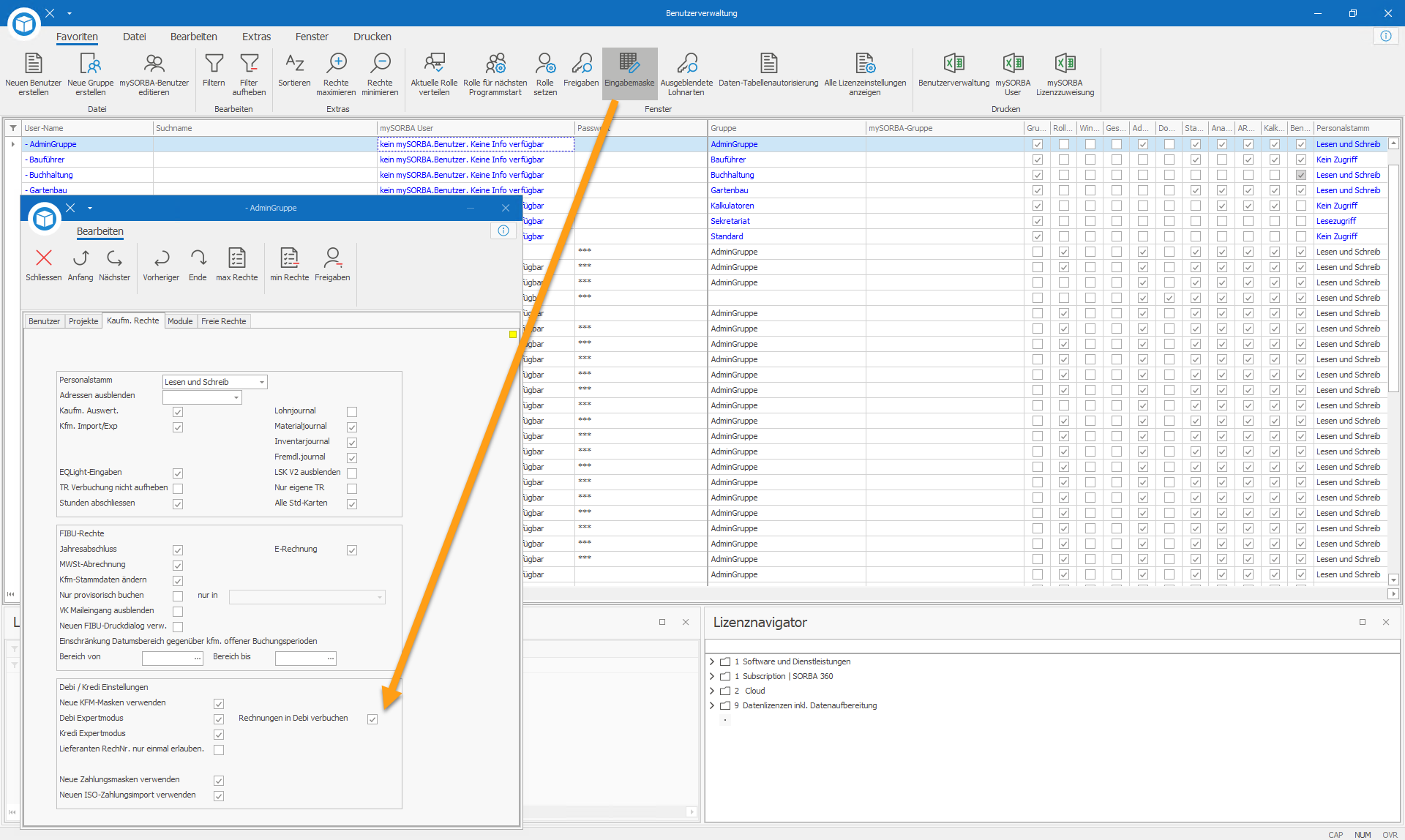Open Adressen ausblenden dropdown
Image resolution: width=1405 pixels, height=840 pixels.
pyautogui.click(x=236, y=397)
